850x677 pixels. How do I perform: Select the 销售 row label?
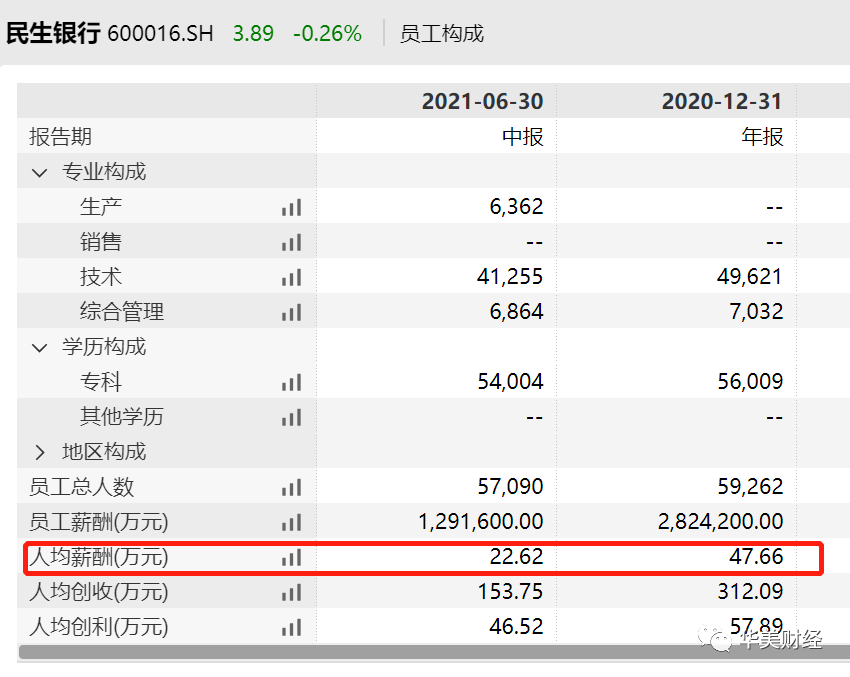101,242
